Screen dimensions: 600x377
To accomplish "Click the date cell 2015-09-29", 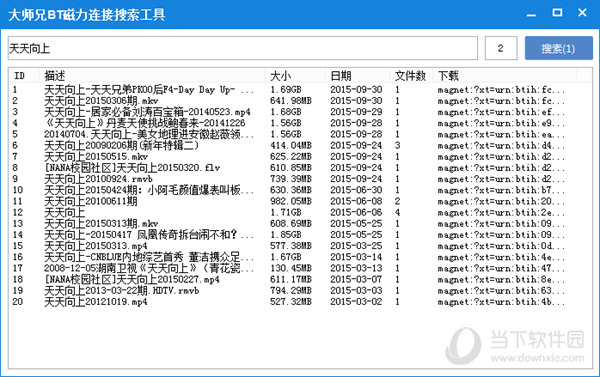I will 356,112.
